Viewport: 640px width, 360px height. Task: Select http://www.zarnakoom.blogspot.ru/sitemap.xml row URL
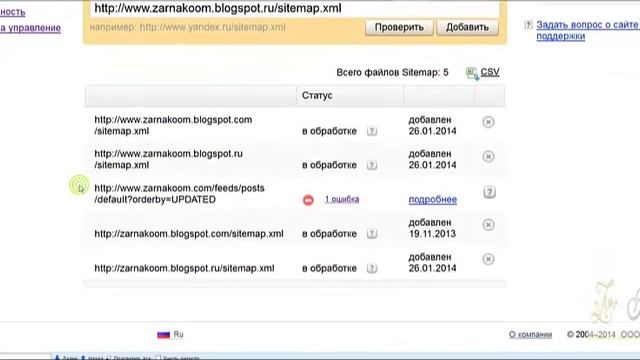(169, 159)
